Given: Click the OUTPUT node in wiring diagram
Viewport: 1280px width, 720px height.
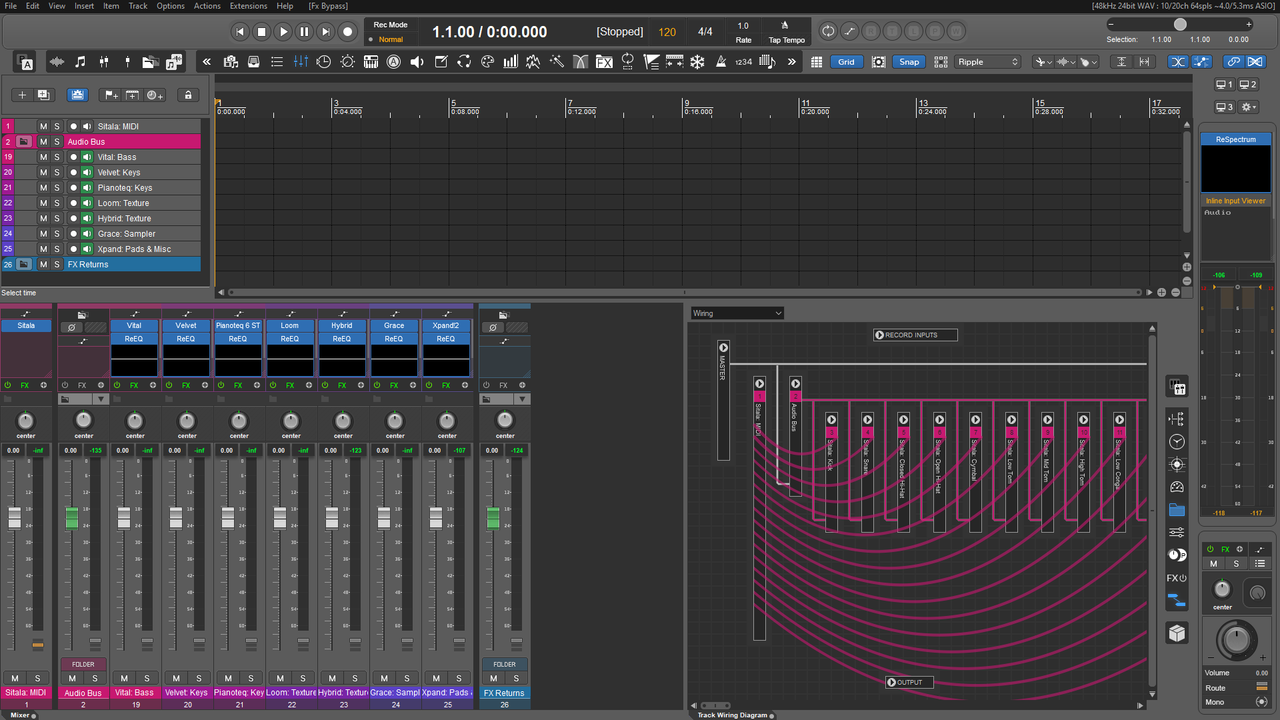Looking at the screenshot, I should [909, 682].
